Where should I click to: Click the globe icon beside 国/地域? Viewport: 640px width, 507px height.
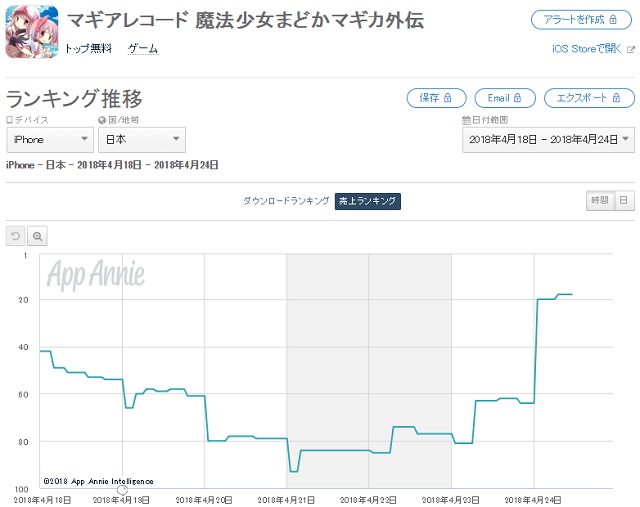click(x=102, y=120)
